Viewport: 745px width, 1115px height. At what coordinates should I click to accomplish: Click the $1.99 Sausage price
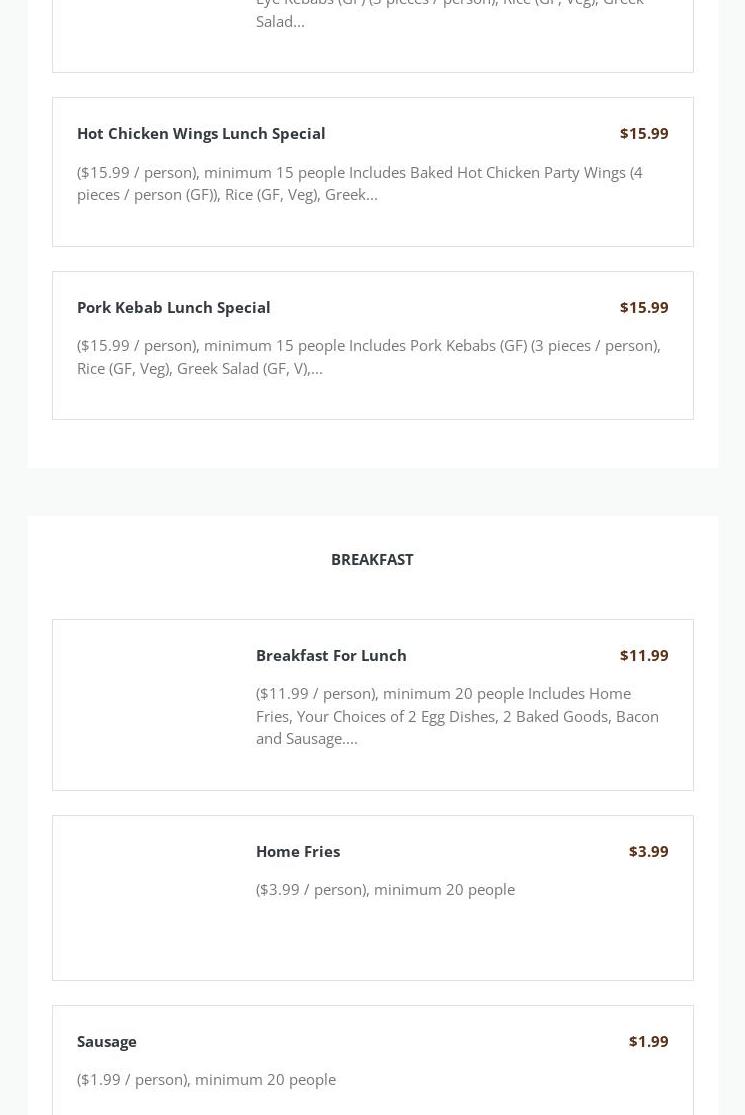pyautogui.click(x=648, y=1041)
